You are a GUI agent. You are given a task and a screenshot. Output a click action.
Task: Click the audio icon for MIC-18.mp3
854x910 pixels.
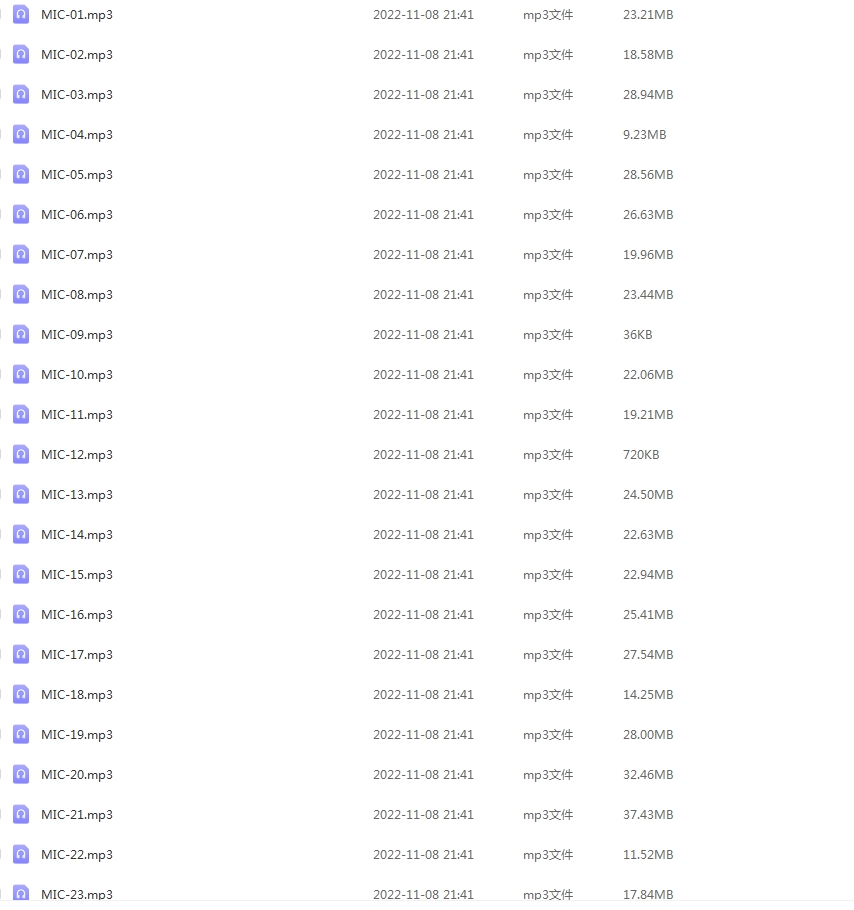[21, 695]
